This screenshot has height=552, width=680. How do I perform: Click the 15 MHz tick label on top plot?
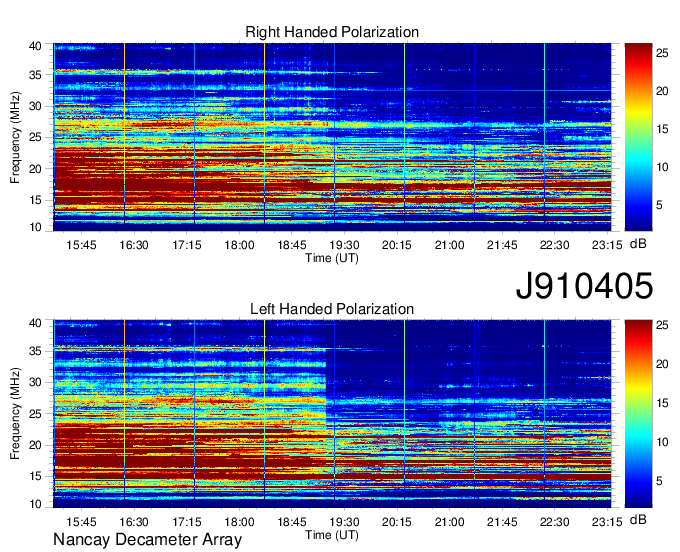click(35, 200)
